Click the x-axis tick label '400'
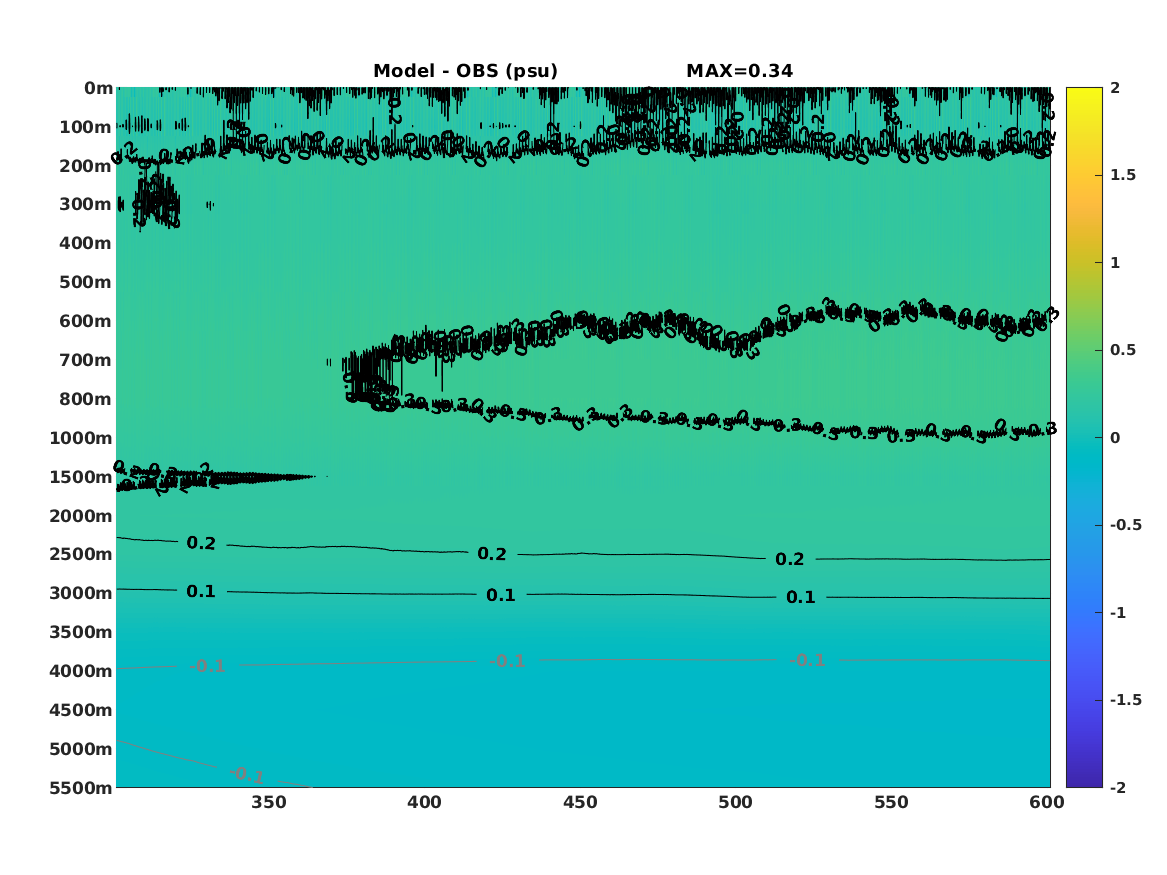 pyautogui.click(x=424, y=802)
